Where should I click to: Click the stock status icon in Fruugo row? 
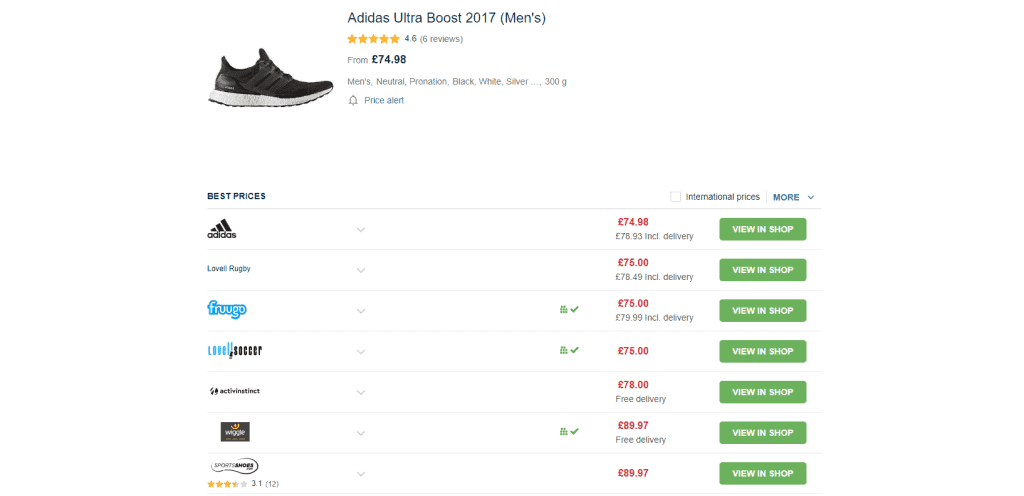click(569, 309)
